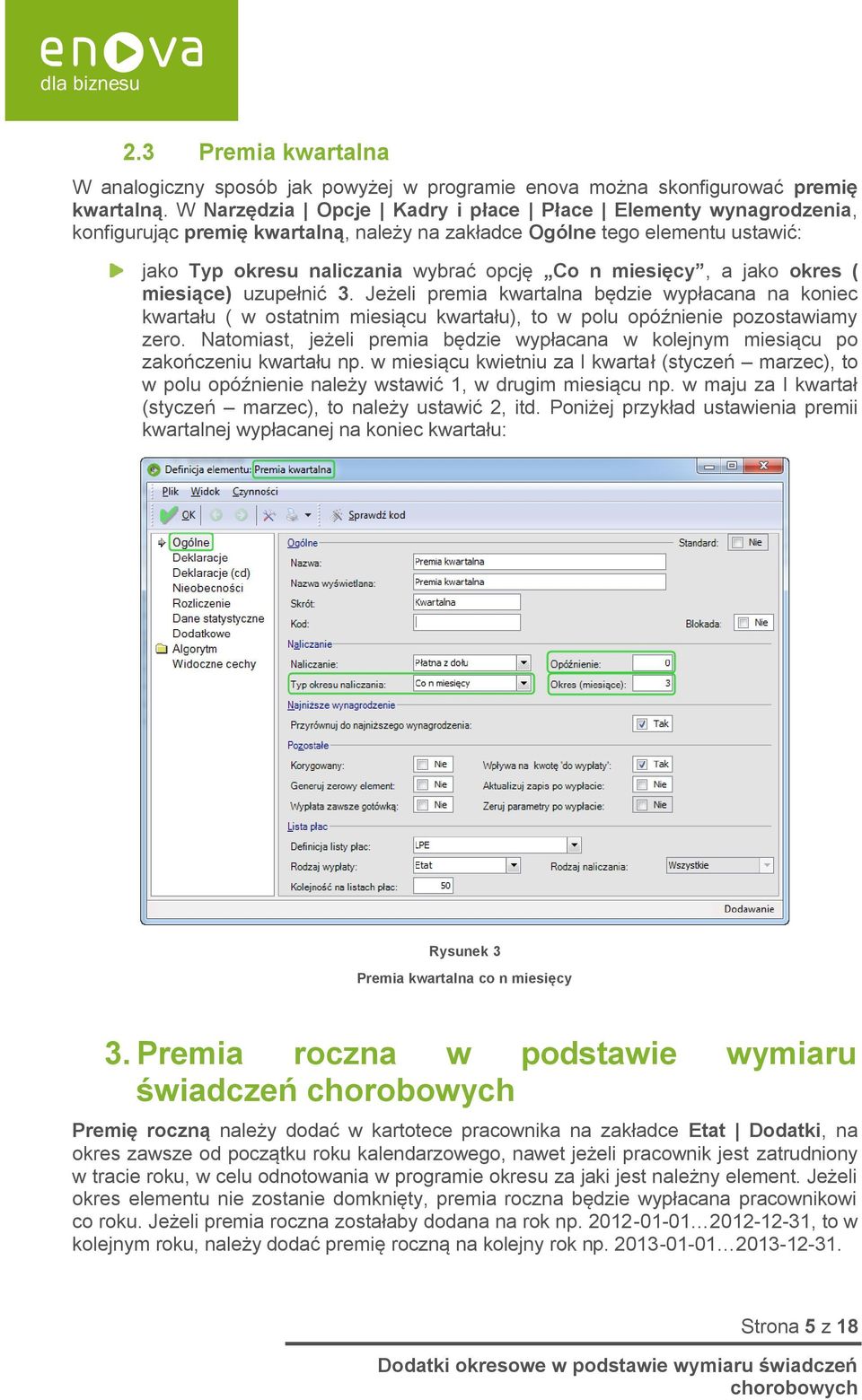This screenshot has width=862, height=1400.
Task: Select Rozliczenie in the left tree
Action: [201, 604]
